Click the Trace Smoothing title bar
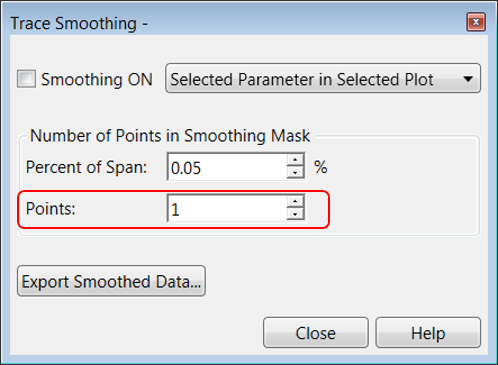The width and height of the screenshot is (498, 365). tap(233, 23)
